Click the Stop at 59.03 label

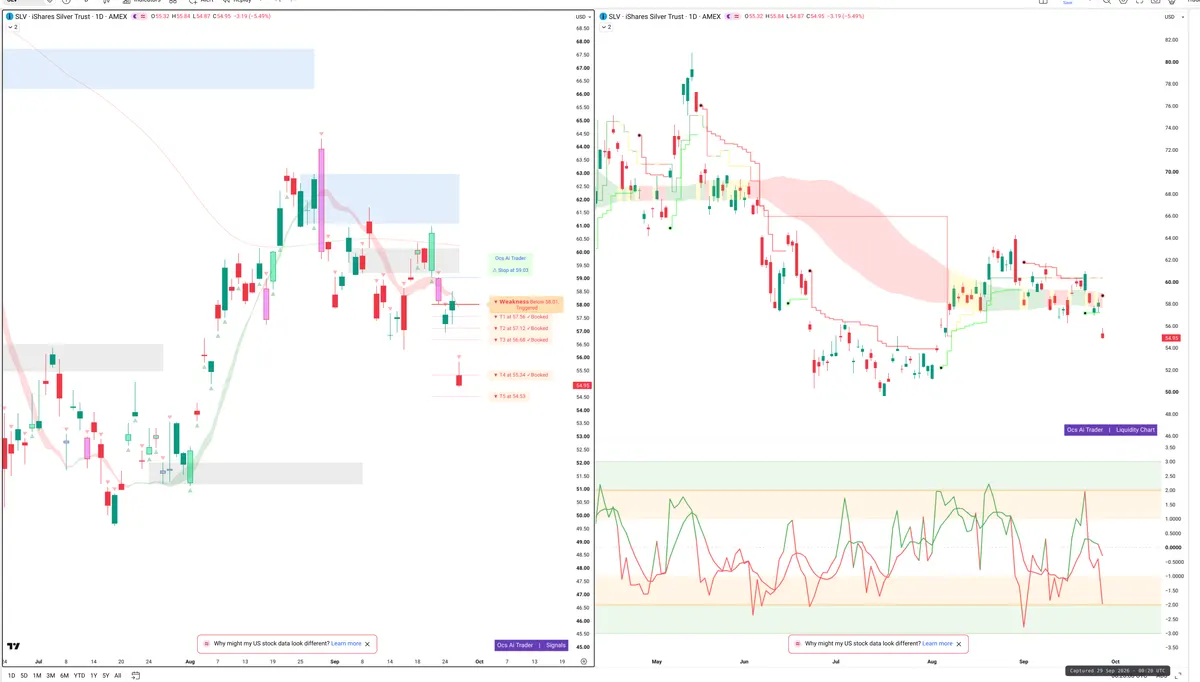(x=511, y=270)
